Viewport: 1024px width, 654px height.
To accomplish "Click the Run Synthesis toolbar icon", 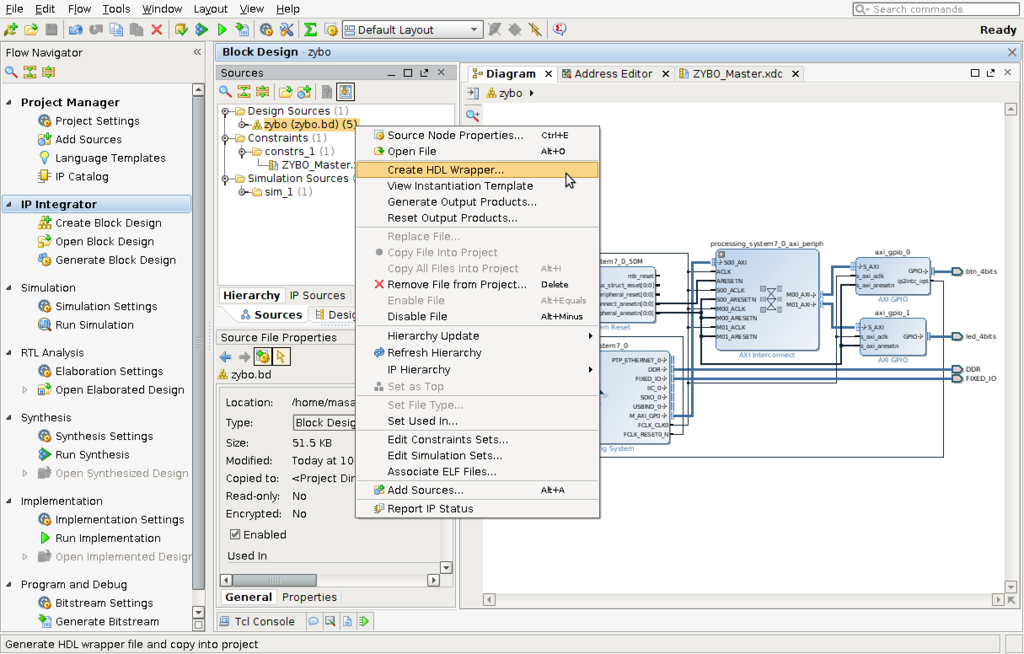I will [x=201, y=30].
